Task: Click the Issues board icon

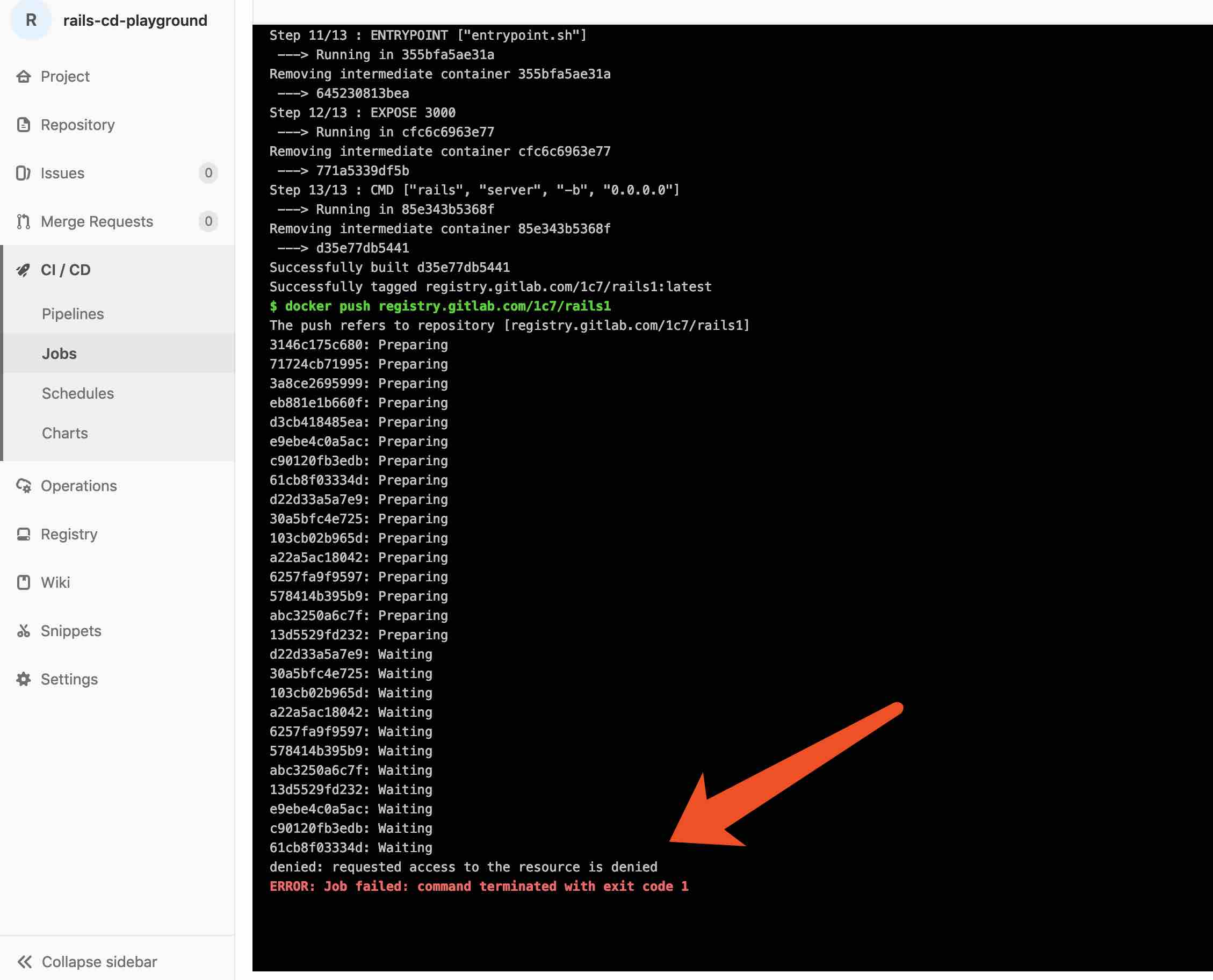Action: pyautogui.click(x=23, y=174)
